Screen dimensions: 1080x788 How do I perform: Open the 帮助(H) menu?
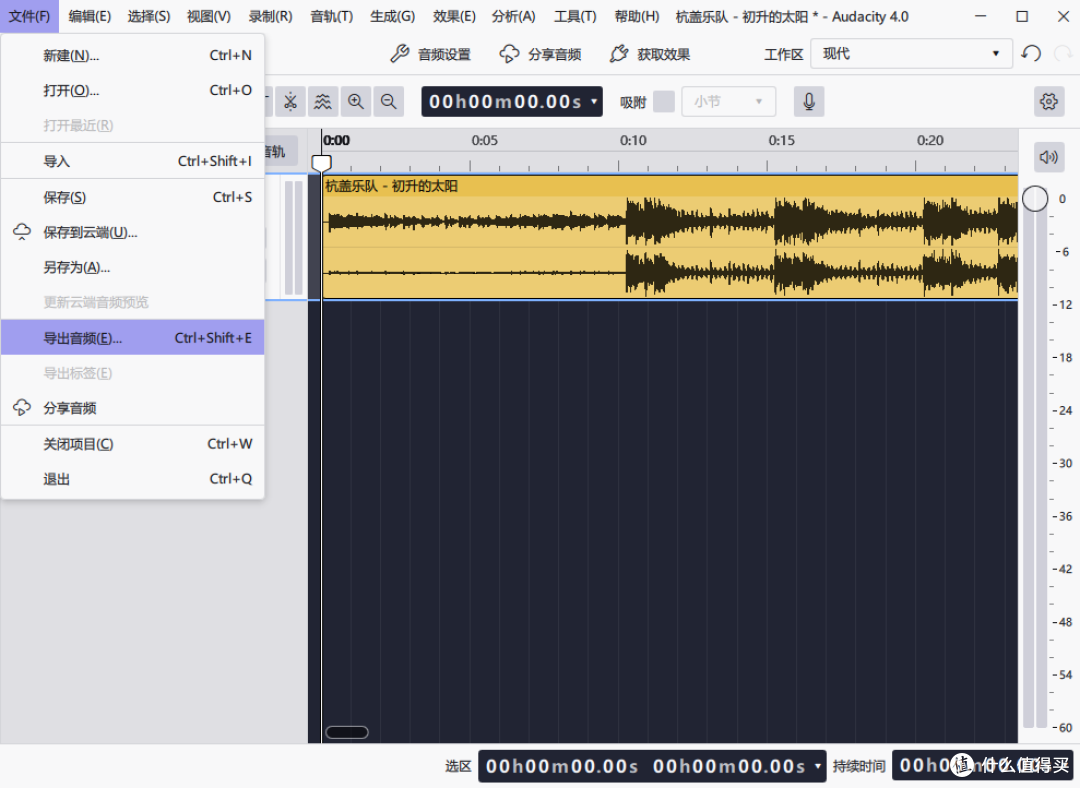point(636,17)
